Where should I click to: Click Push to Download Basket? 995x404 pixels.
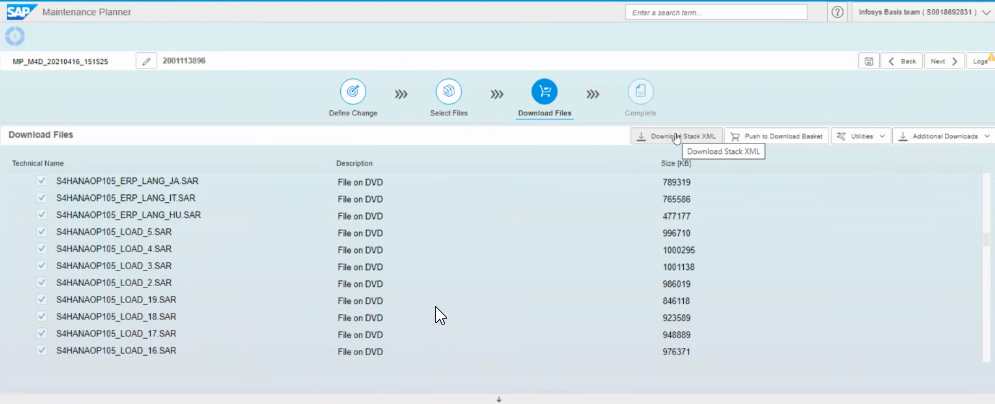click(x=777, y=136)
